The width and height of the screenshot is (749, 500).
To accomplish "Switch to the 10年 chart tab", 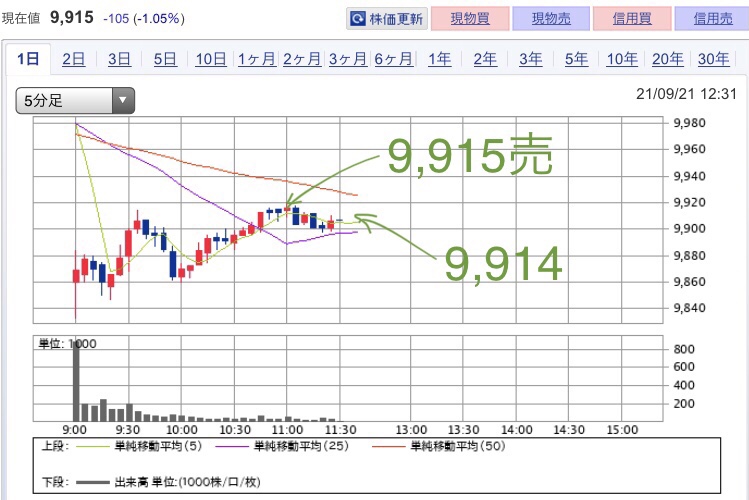I will pyautogui.click(x=622, y=59).
